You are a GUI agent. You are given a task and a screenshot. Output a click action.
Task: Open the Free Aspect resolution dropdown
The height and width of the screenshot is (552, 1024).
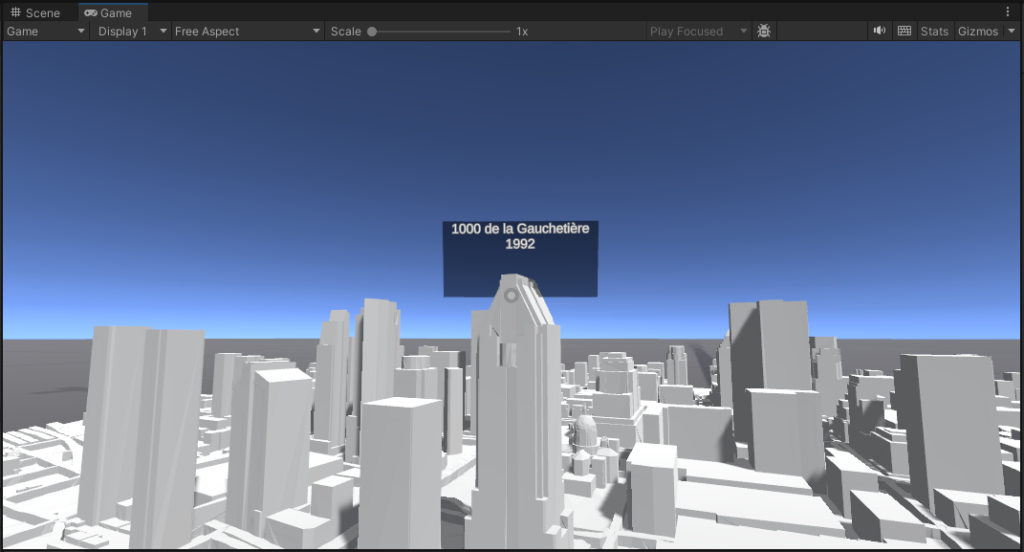point(246,31)
